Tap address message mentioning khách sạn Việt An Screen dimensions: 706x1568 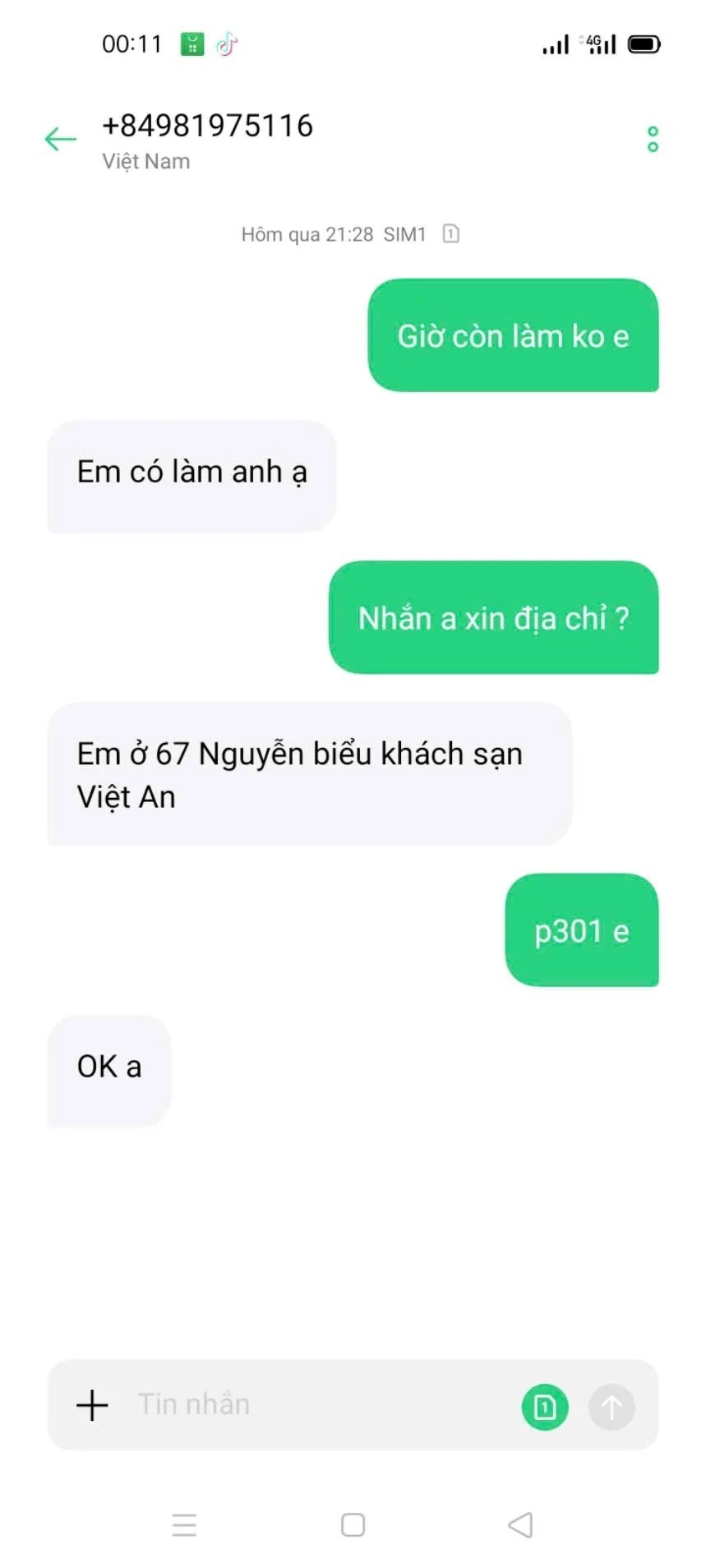tap(309, 774)
